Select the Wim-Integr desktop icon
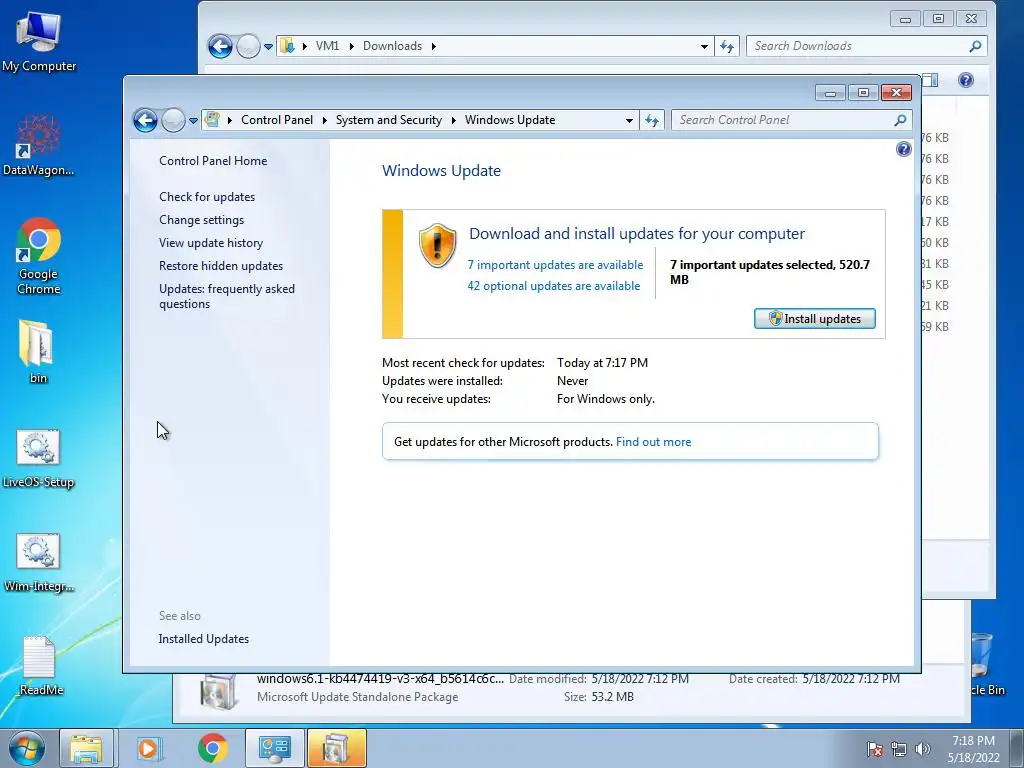 [38, 562]
